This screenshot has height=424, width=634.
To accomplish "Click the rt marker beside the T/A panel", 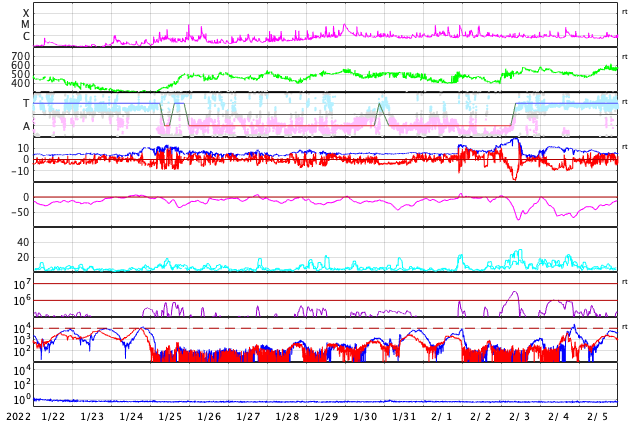I will [625, 102].
